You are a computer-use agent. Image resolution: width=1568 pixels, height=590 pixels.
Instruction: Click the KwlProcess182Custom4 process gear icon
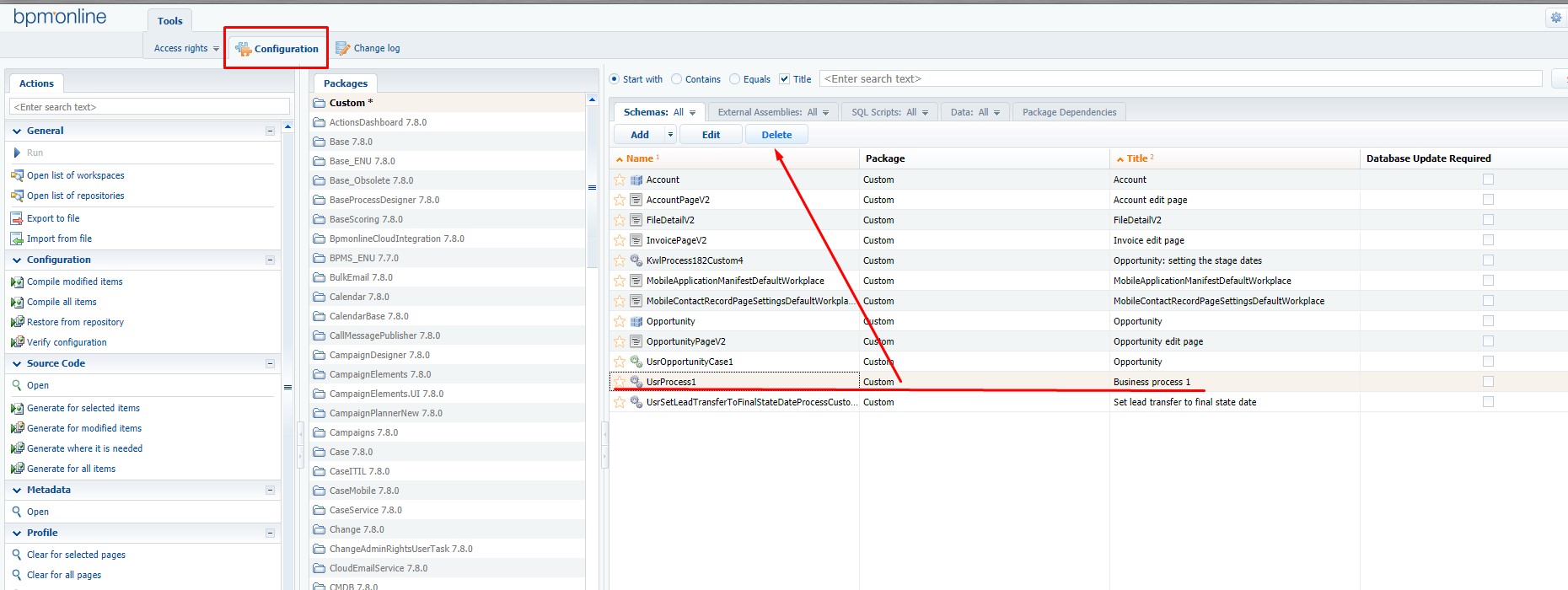(636, 260)
